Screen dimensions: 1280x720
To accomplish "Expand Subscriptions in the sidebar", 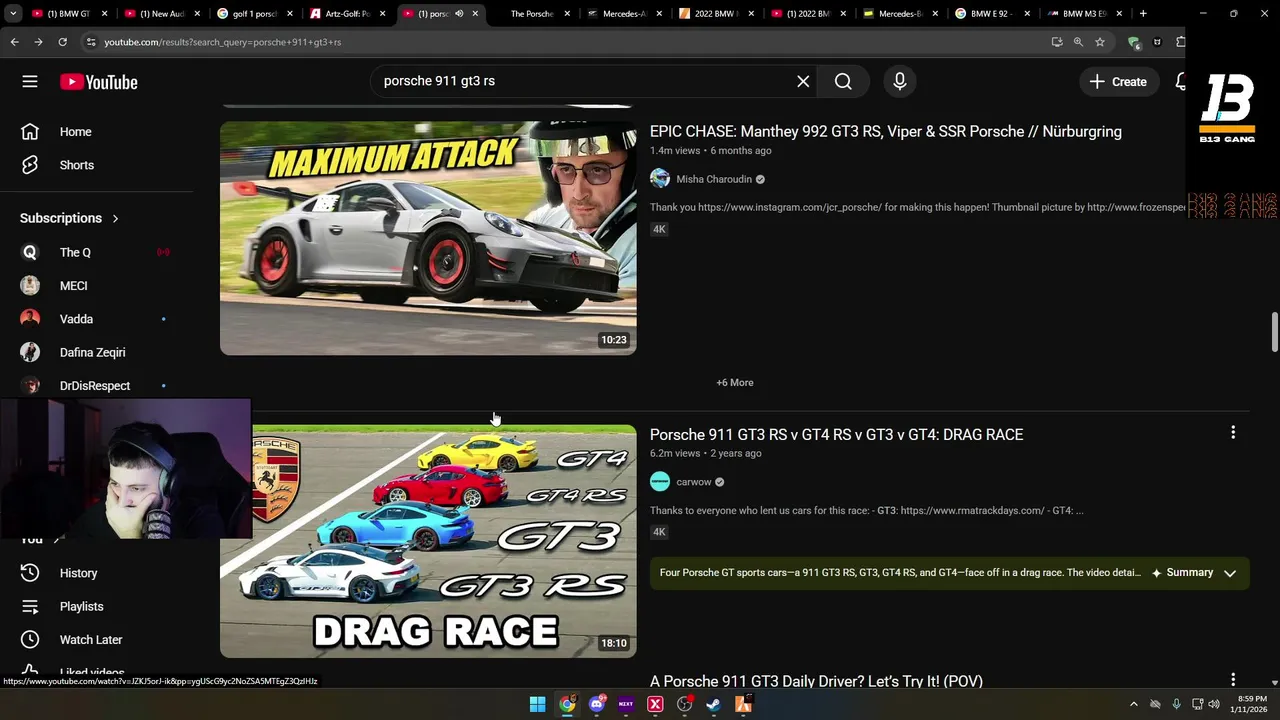I will point(69,218).
